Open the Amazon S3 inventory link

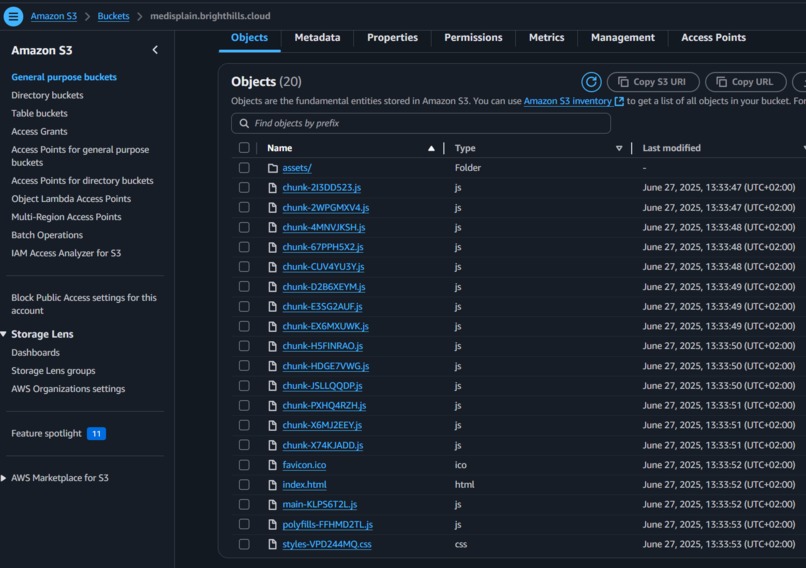pyautogui.click(x=567, y=101)
